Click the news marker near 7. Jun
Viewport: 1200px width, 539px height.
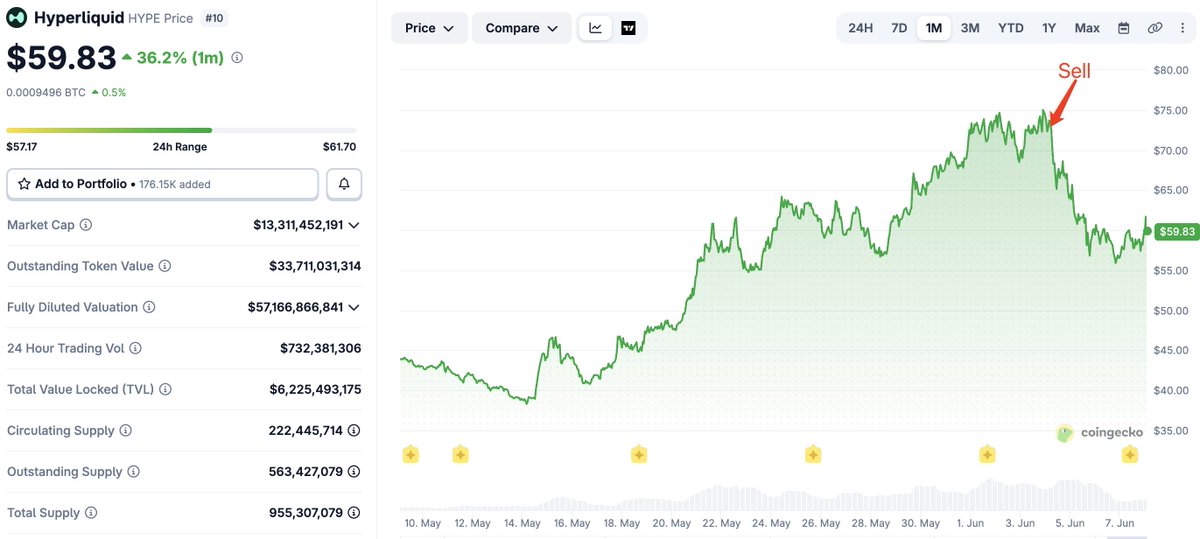1130,455
